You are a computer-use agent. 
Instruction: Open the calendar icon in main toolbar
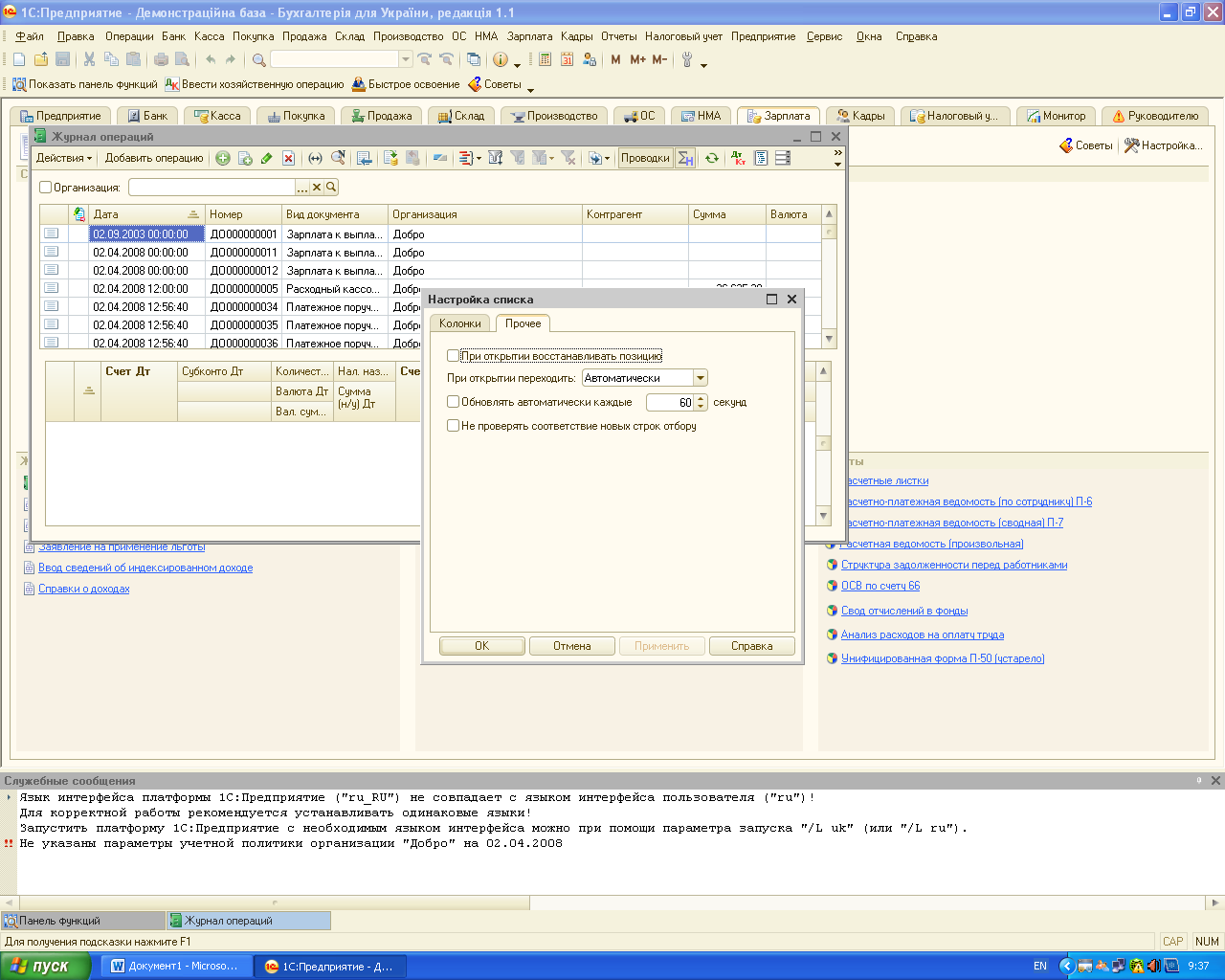click(567, 59)
